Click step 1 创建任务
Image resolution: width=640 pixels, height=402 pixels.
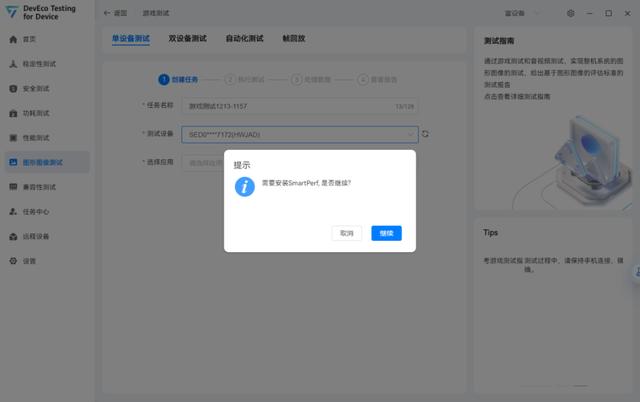178,80
